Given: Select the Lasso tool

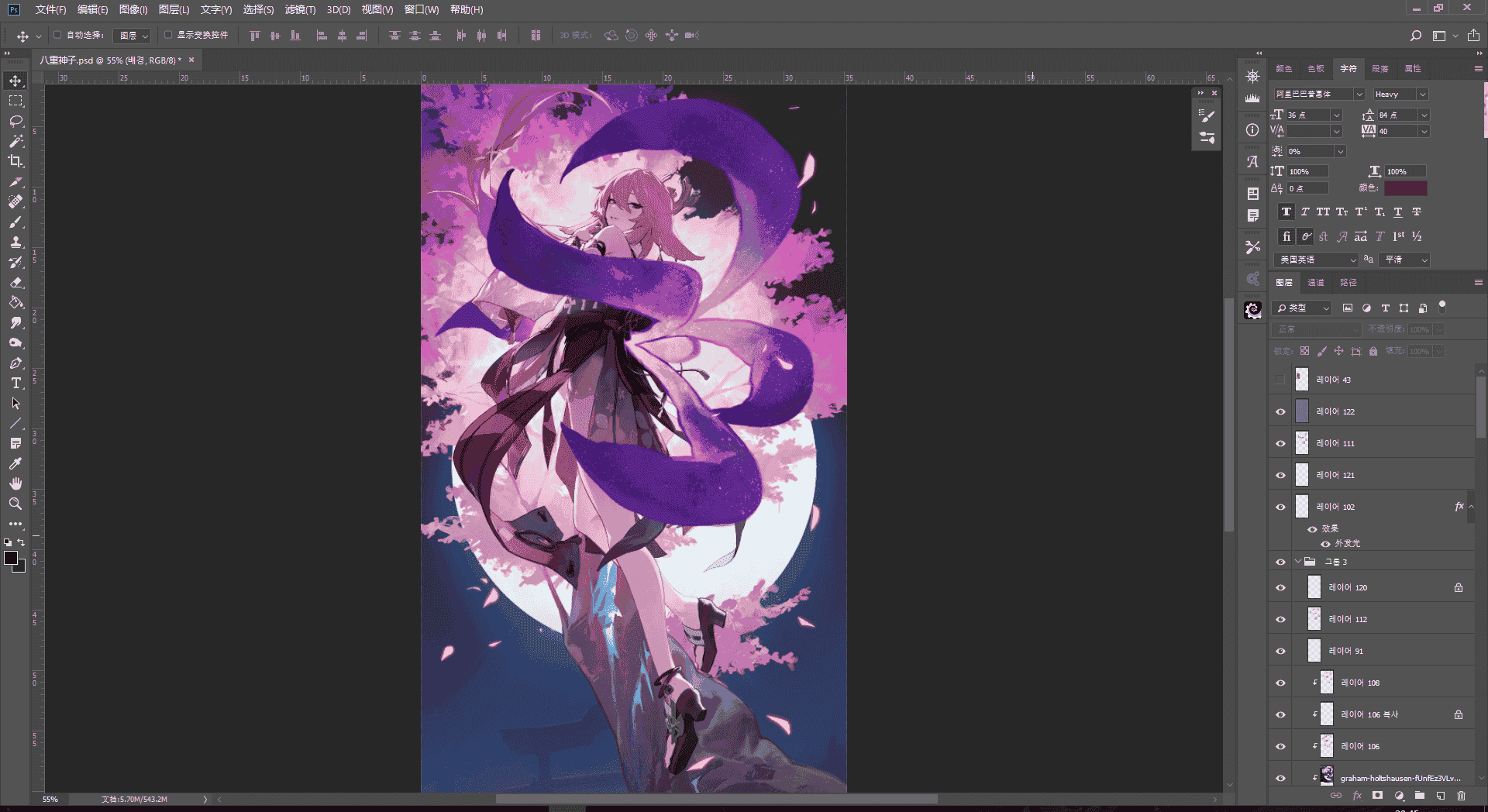Looking at the screenshot, I should pyautogui.click(x=15, y=121).
